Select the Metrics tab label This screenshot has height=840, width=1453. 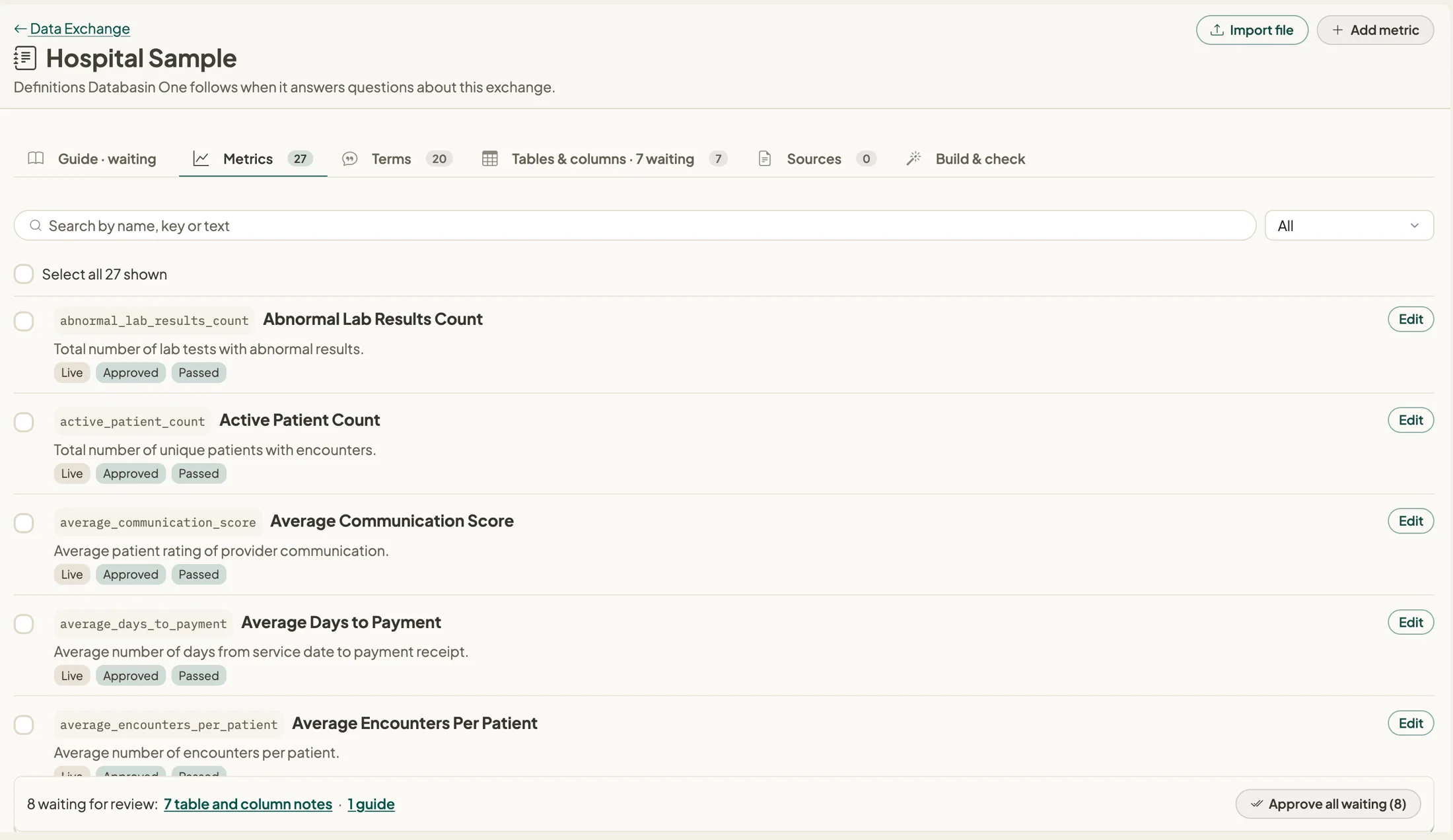click(x=248, y=158)
